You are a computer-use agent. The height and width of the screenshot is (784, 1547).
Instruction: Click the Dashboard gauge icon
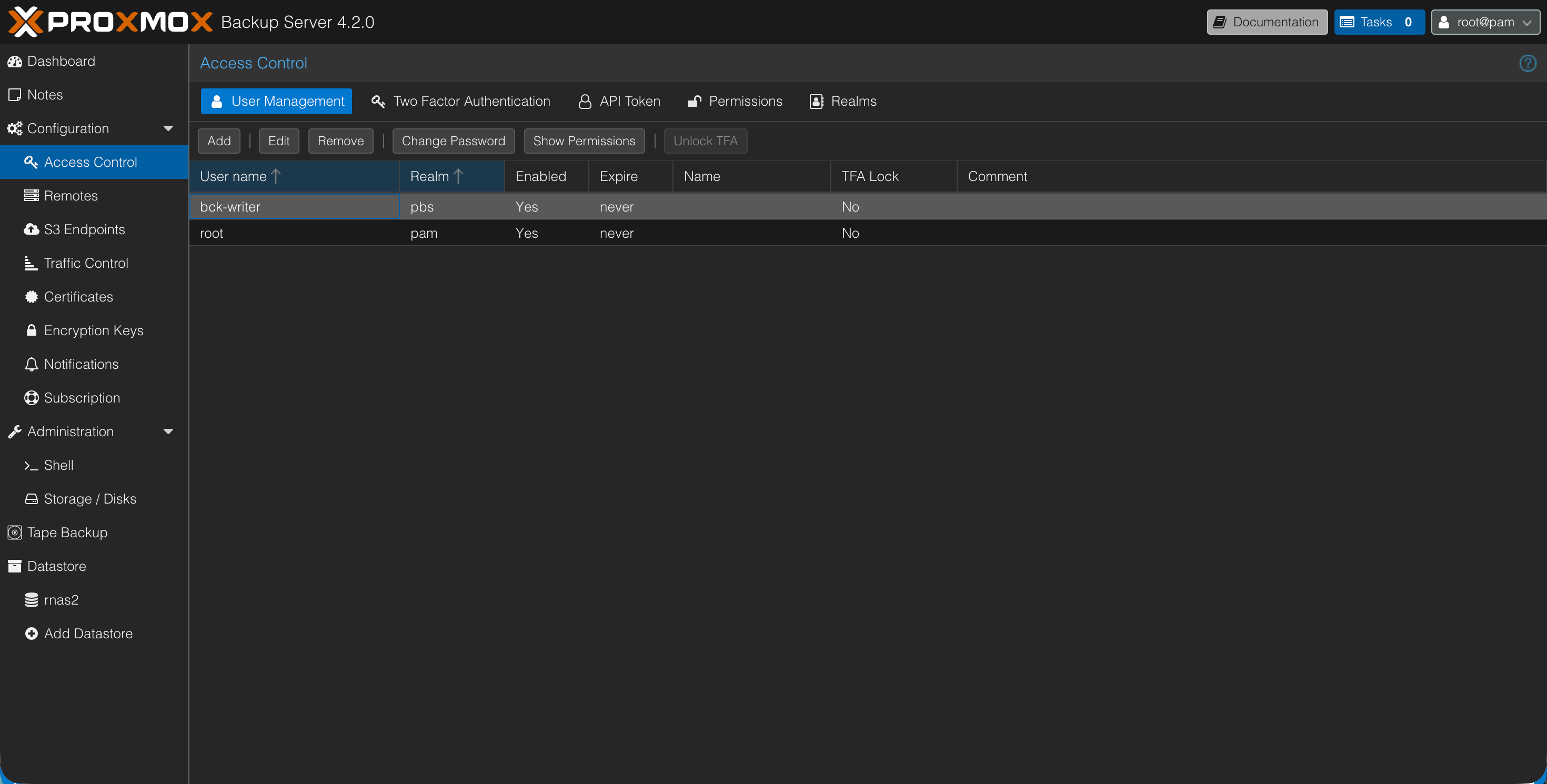[x=14, y=61]
